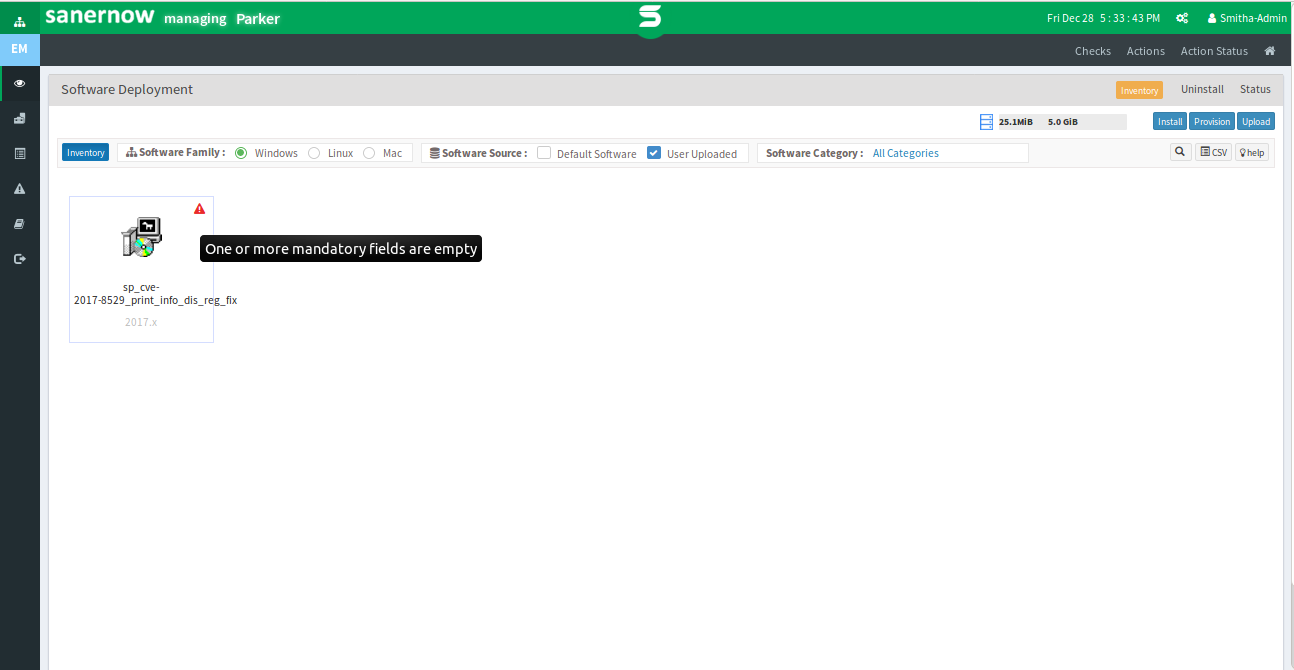Click the red warning icon on software tile
The height and width of the screenshot is (670, 1294).
point(199,209)
